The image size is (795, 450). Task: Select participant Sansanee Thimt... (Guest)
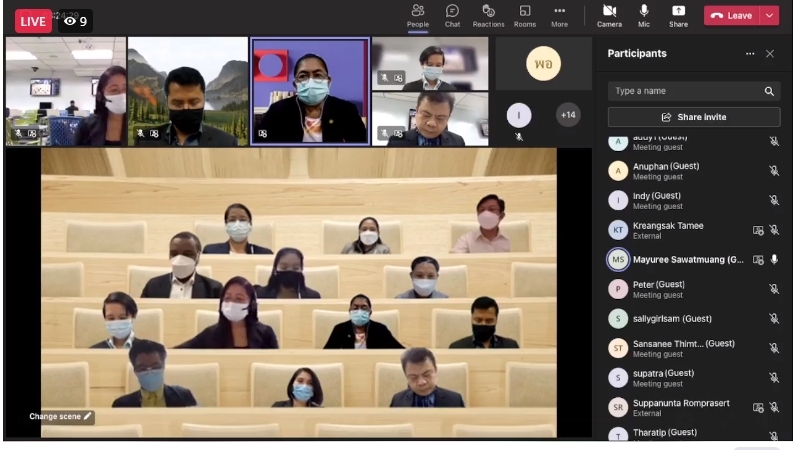(694, 348)
